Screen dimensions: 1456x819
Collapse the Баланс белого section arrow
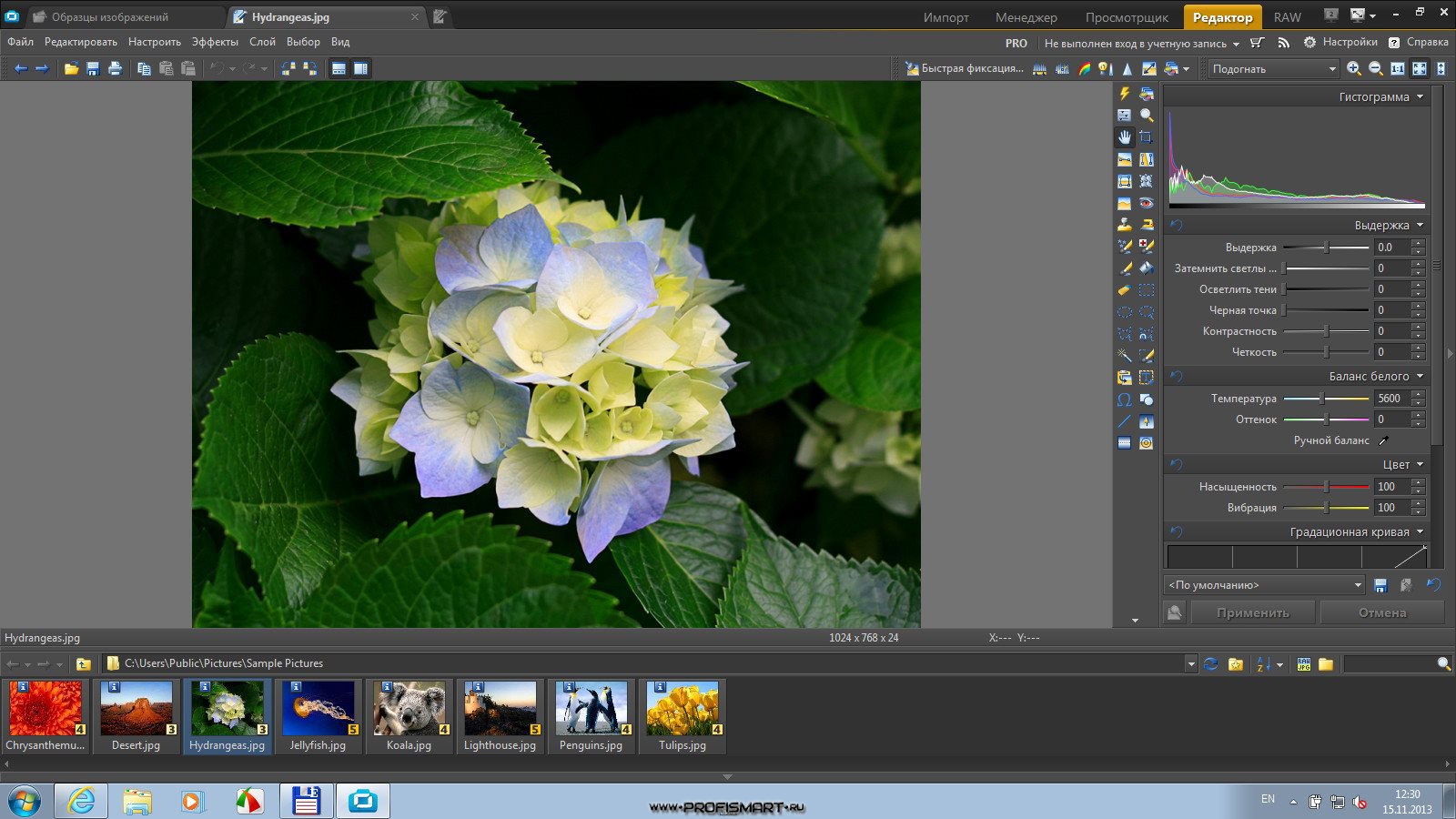[1420, 376]
